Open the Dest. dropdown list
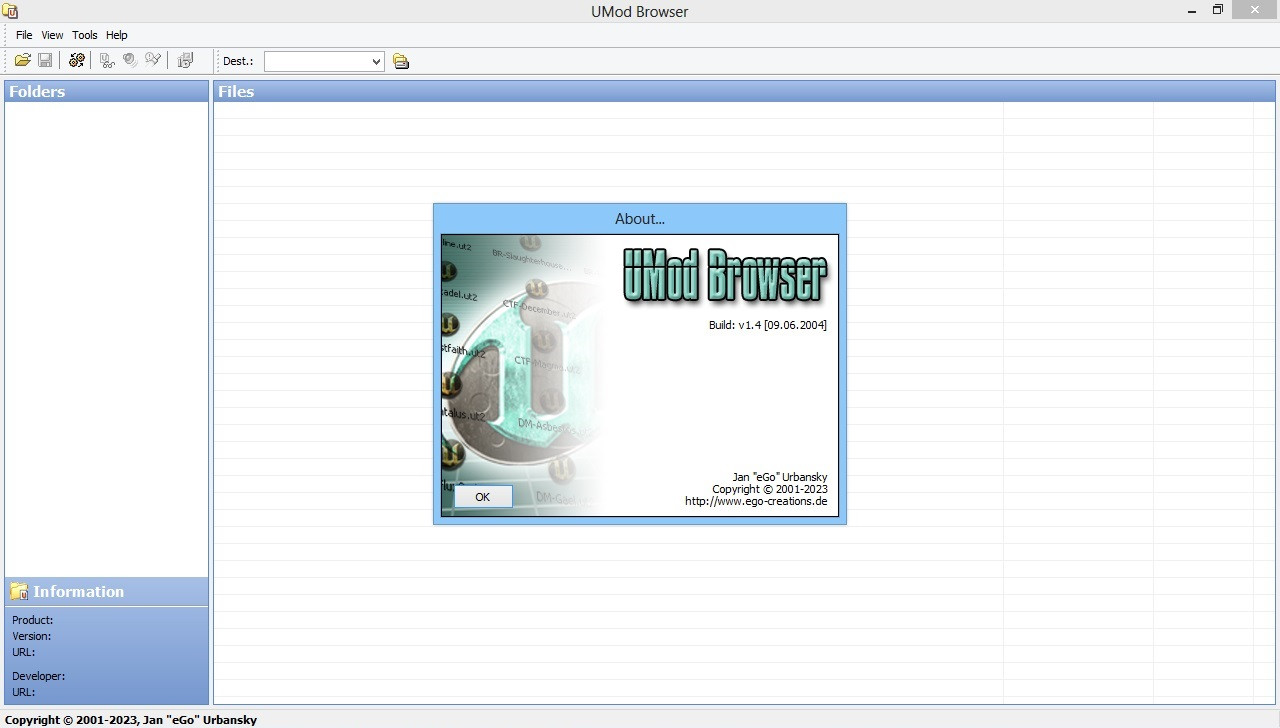 tap(377, 61)
